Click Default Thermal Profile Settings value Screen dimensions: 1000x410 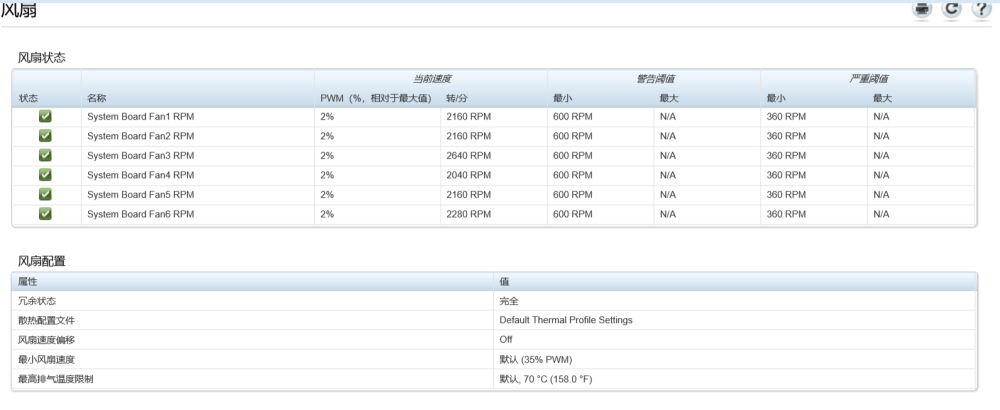coord(566,320)
